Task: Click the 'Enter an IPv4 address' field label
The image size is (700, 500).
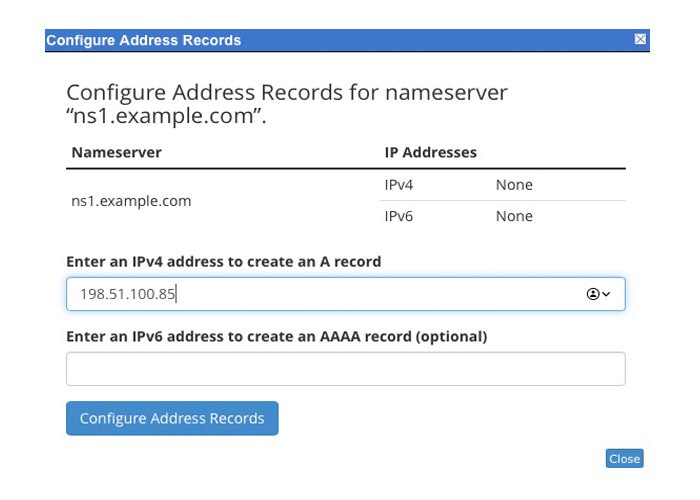Action: point(223,262)
